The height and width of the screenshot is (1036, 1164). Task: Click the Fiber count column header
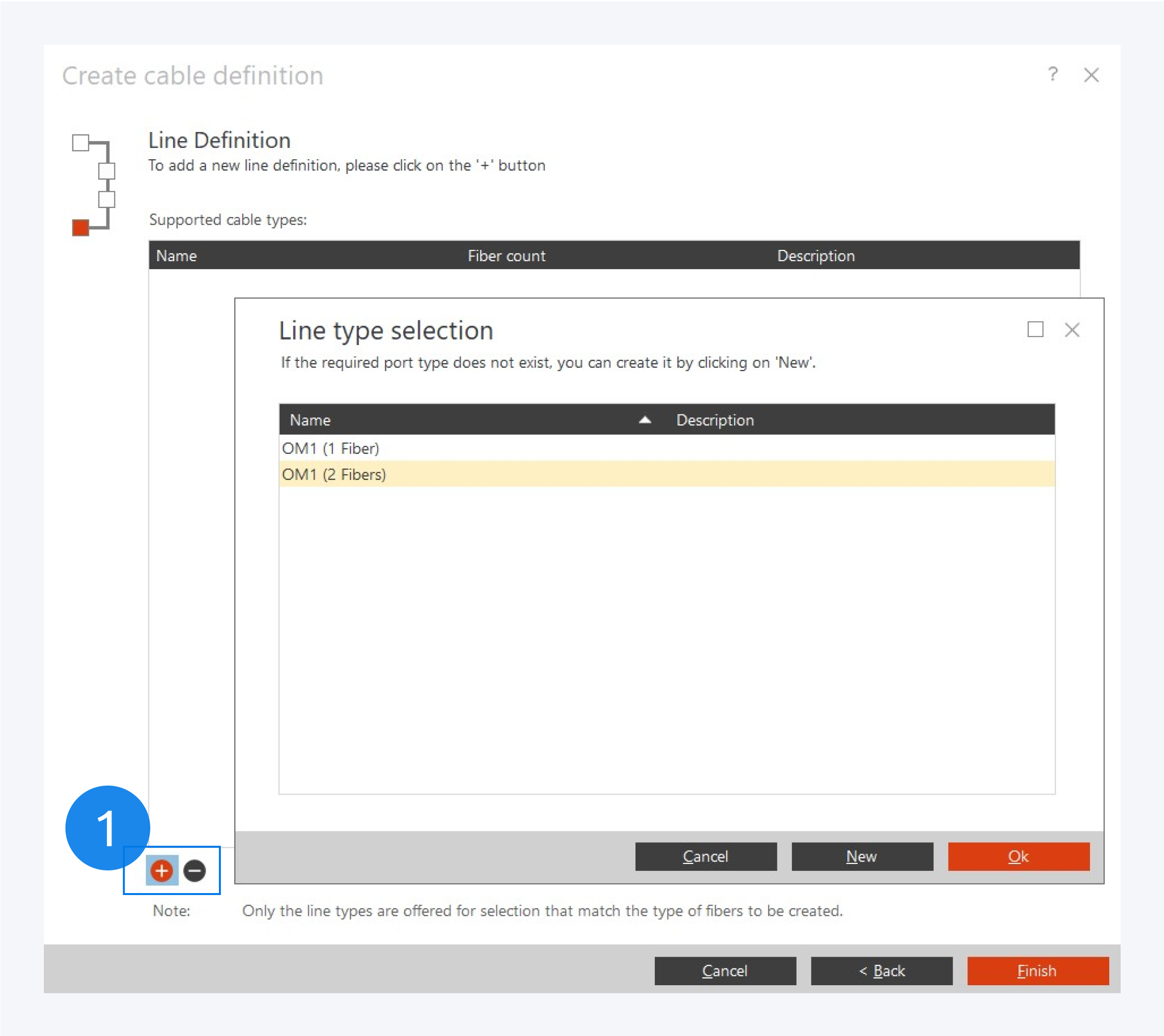(506, 256)
